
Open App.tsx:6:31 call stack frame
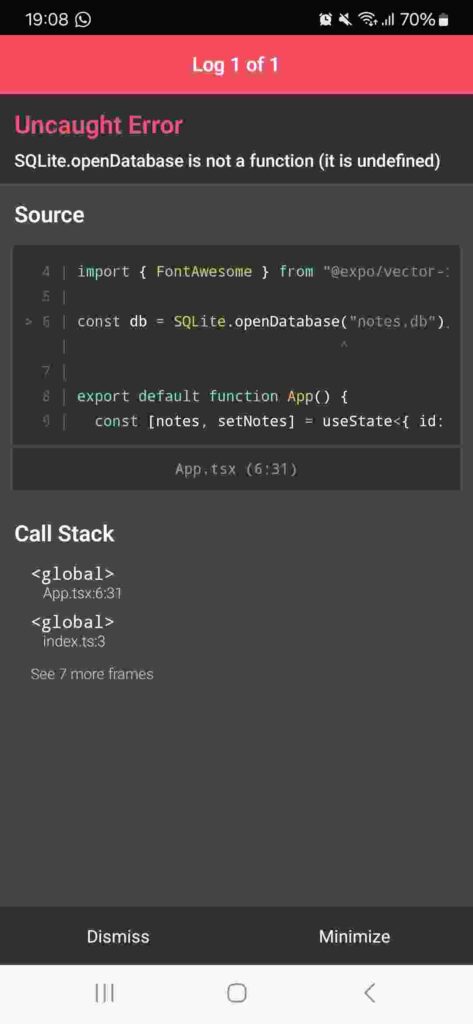tap(76, 583)
